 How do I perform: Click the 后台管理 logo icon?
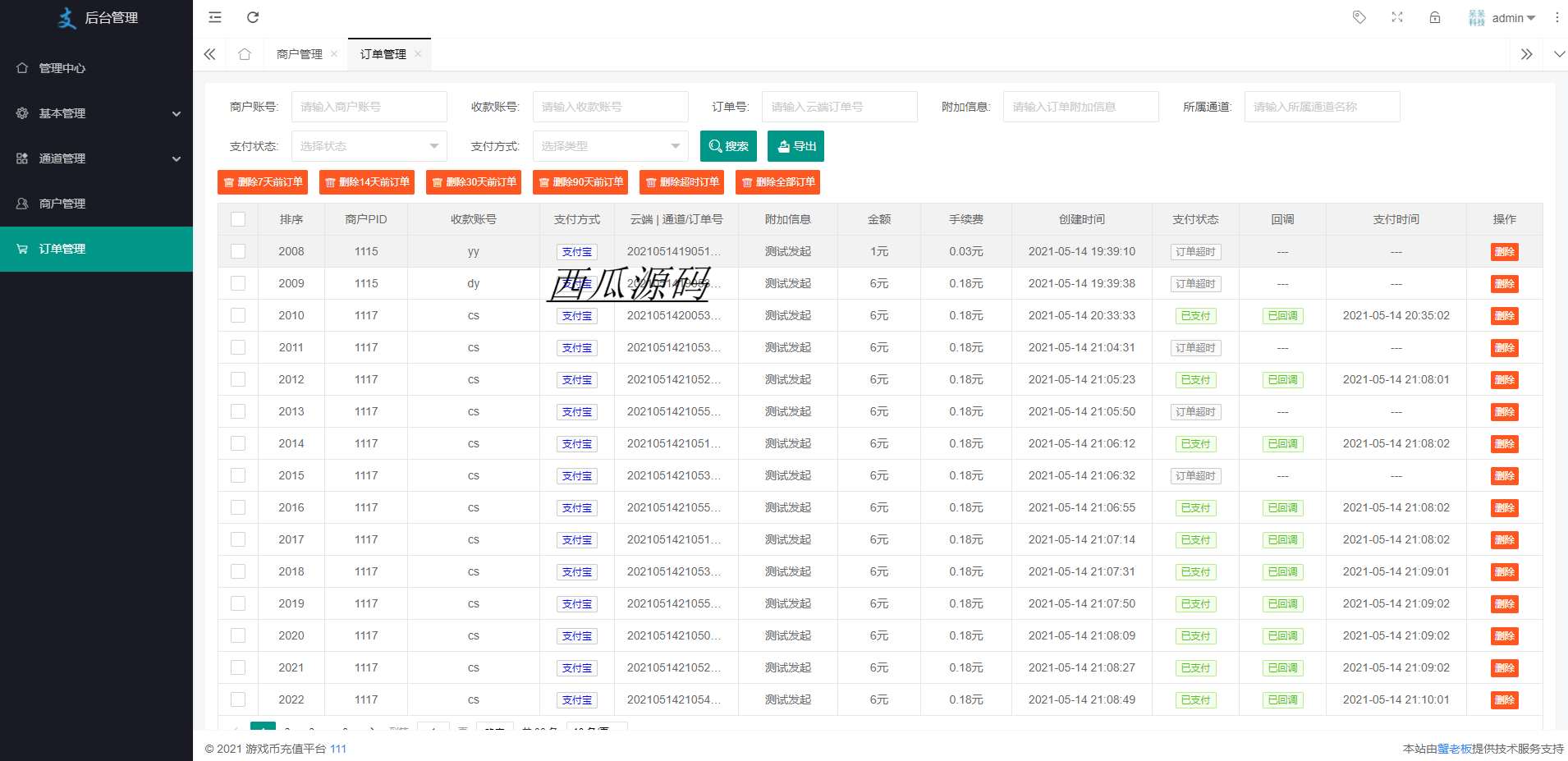click(66, 18)
